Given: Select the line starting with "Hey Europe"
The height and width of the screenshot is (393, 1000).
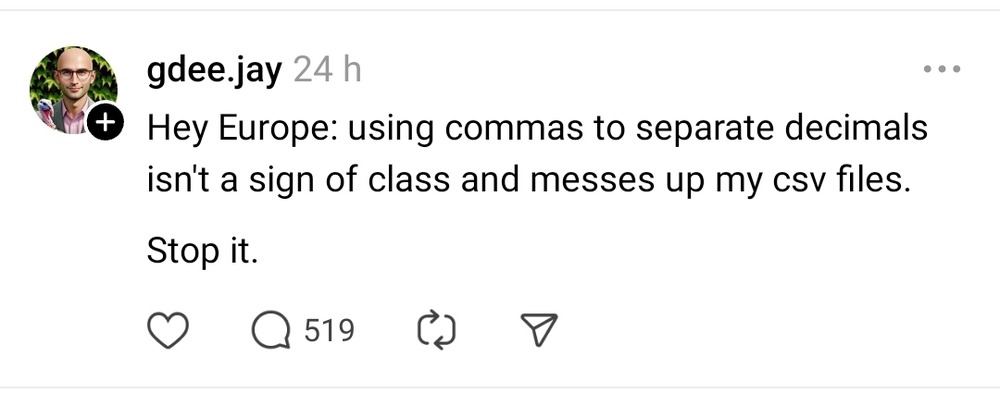Looking at the screenshot, I should point(537,130).
